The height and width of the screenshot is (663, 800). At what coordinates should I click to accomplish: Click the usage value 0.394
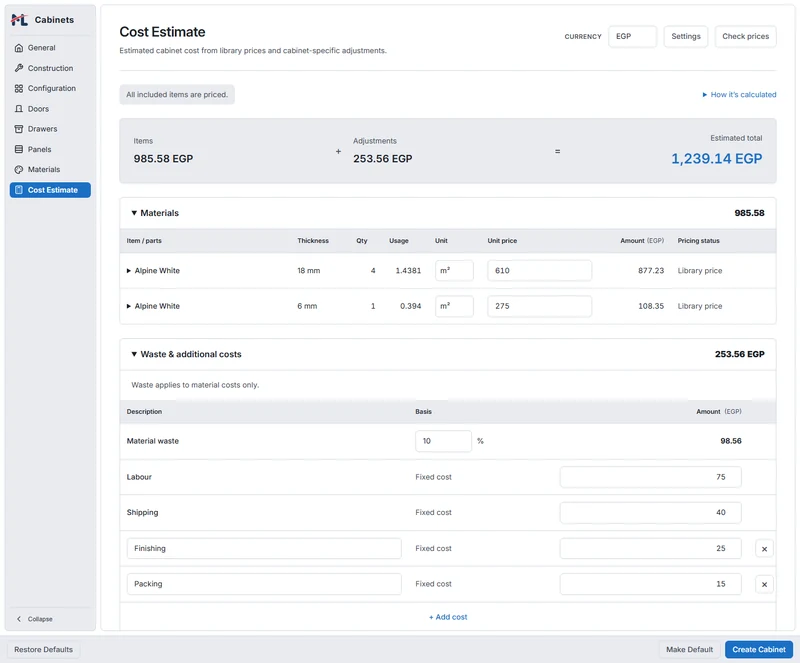(410, 306)
